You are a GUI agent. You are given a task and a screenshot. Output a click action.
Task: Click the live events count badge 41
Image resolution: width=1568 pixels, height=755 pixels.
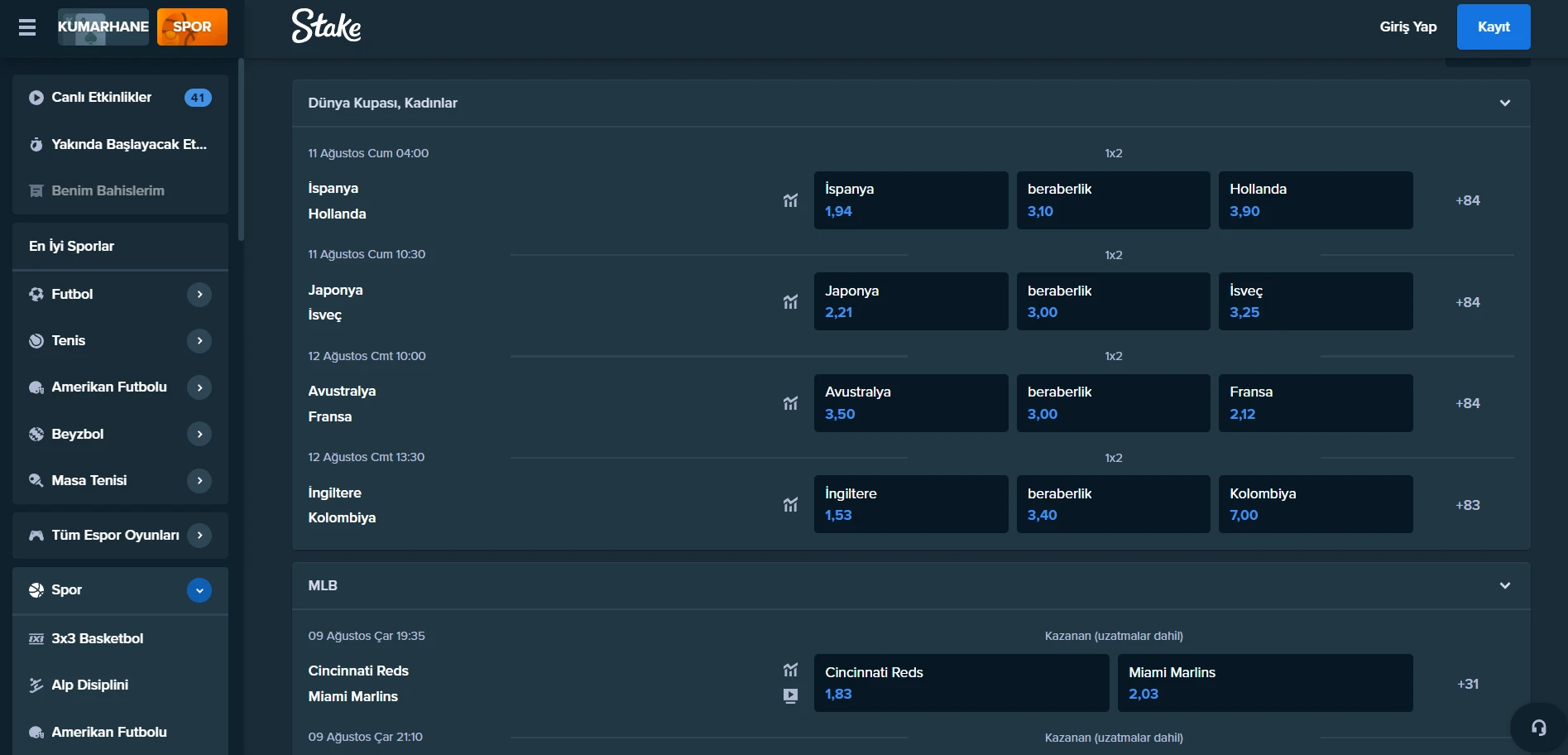coord(198,98)
